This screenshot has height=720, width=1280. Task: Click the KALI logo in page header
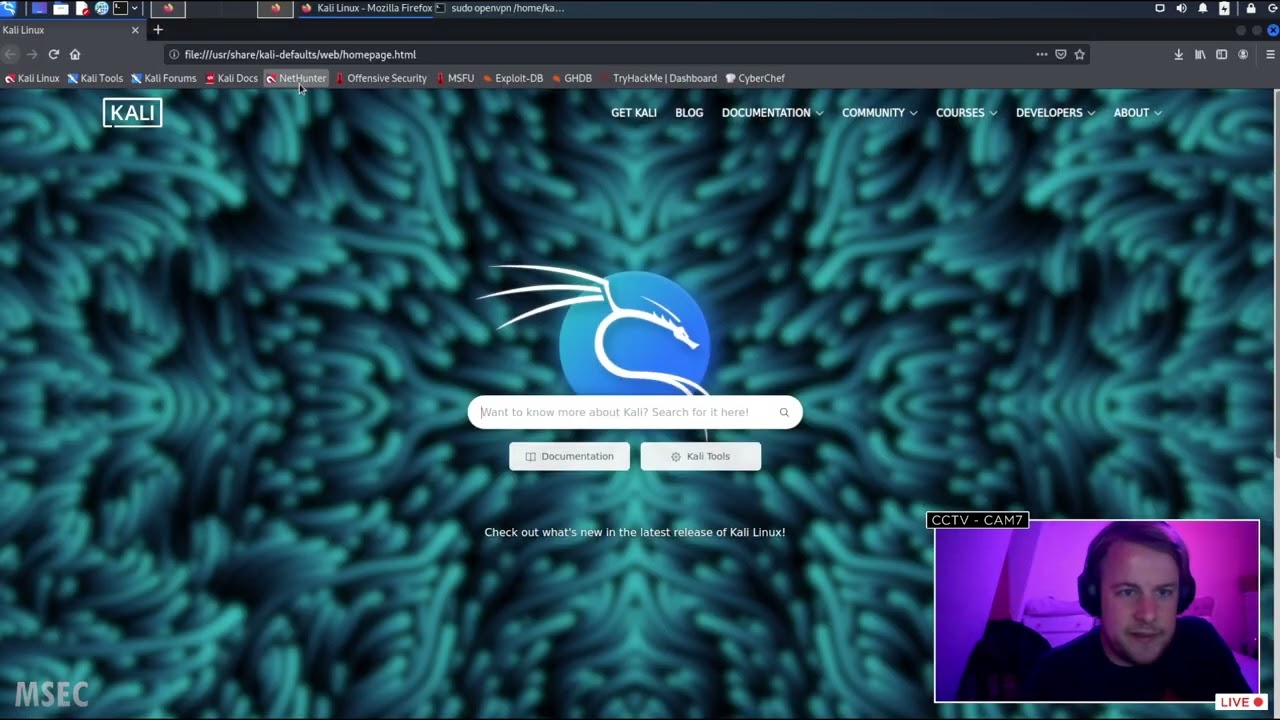(x=132, y=113)
